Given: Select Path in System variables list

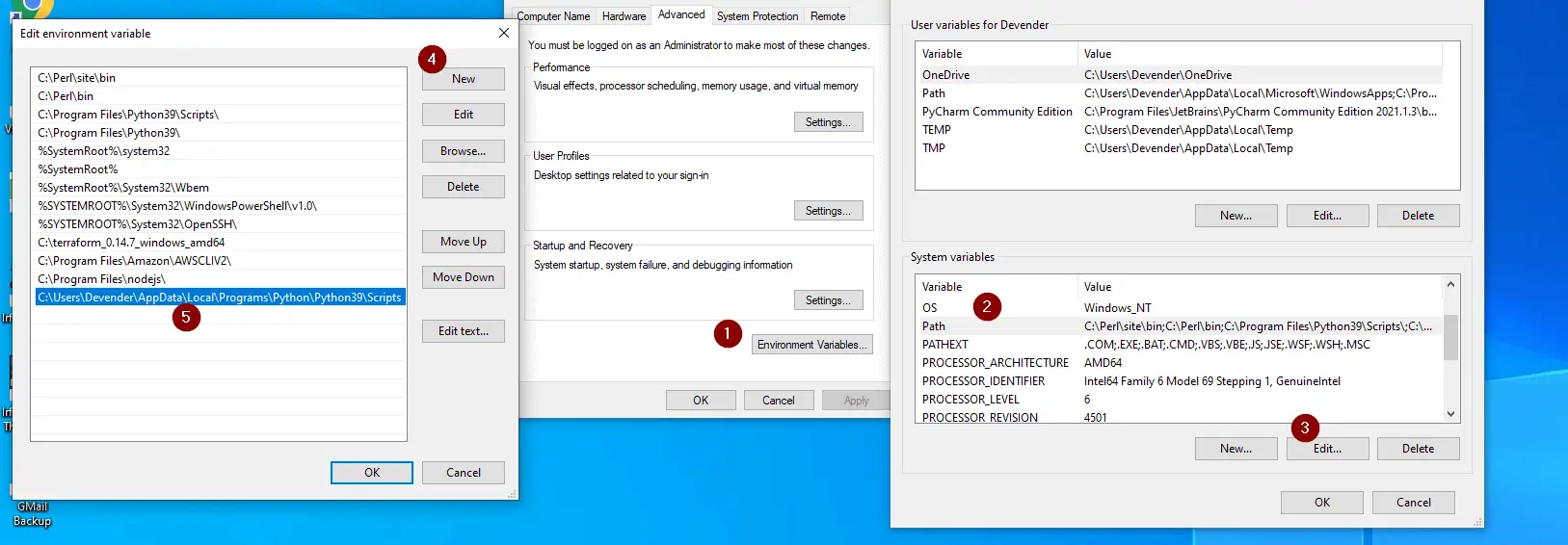Looking at the screenshot, I should pos(934,326).
